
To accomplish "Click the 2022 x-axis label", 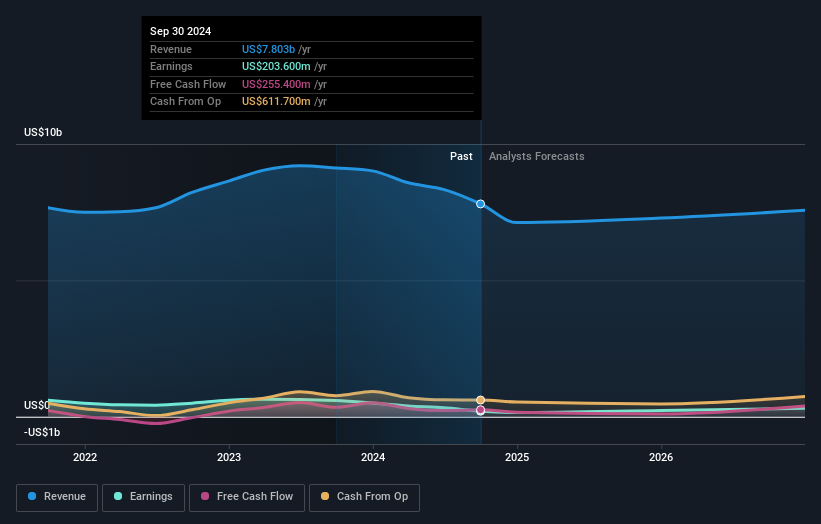I will 85,457.
